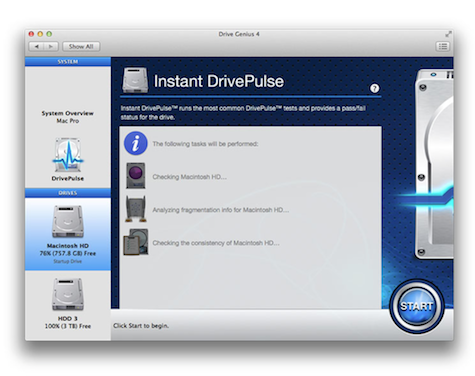Click 'Click Start to begin.' status text
Viewport: 475px width, 376px height.
click(x=141, y=326)
